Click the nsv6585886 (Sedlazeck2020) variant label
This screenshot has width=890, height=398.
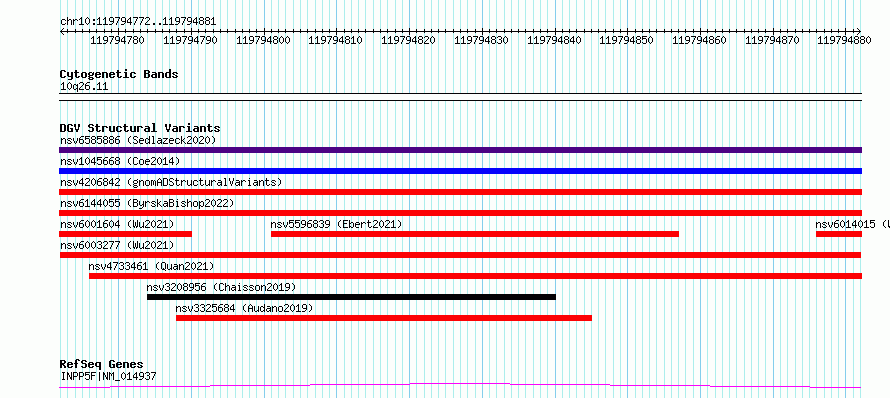tap(138, 140)
